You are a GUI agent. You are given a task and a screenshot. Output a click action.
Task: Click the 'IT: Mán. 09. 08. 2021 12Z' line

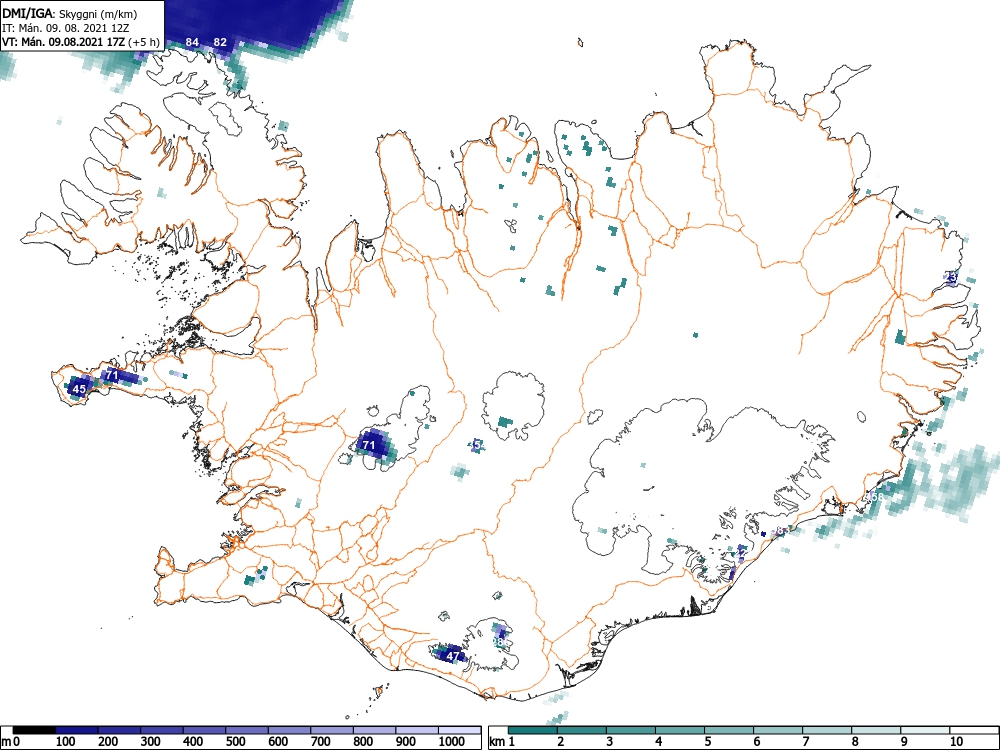(66, 28)
